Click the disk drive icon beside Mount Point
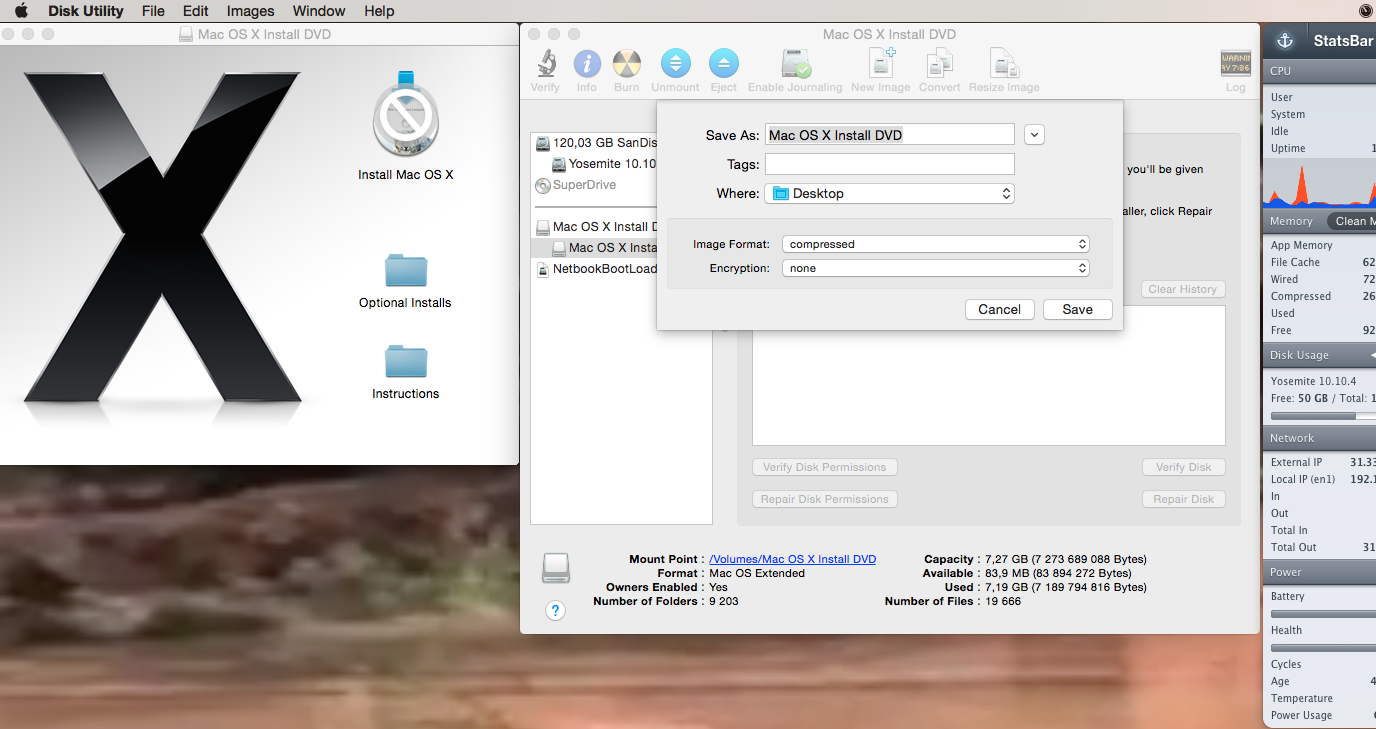 tap(556, 568)
